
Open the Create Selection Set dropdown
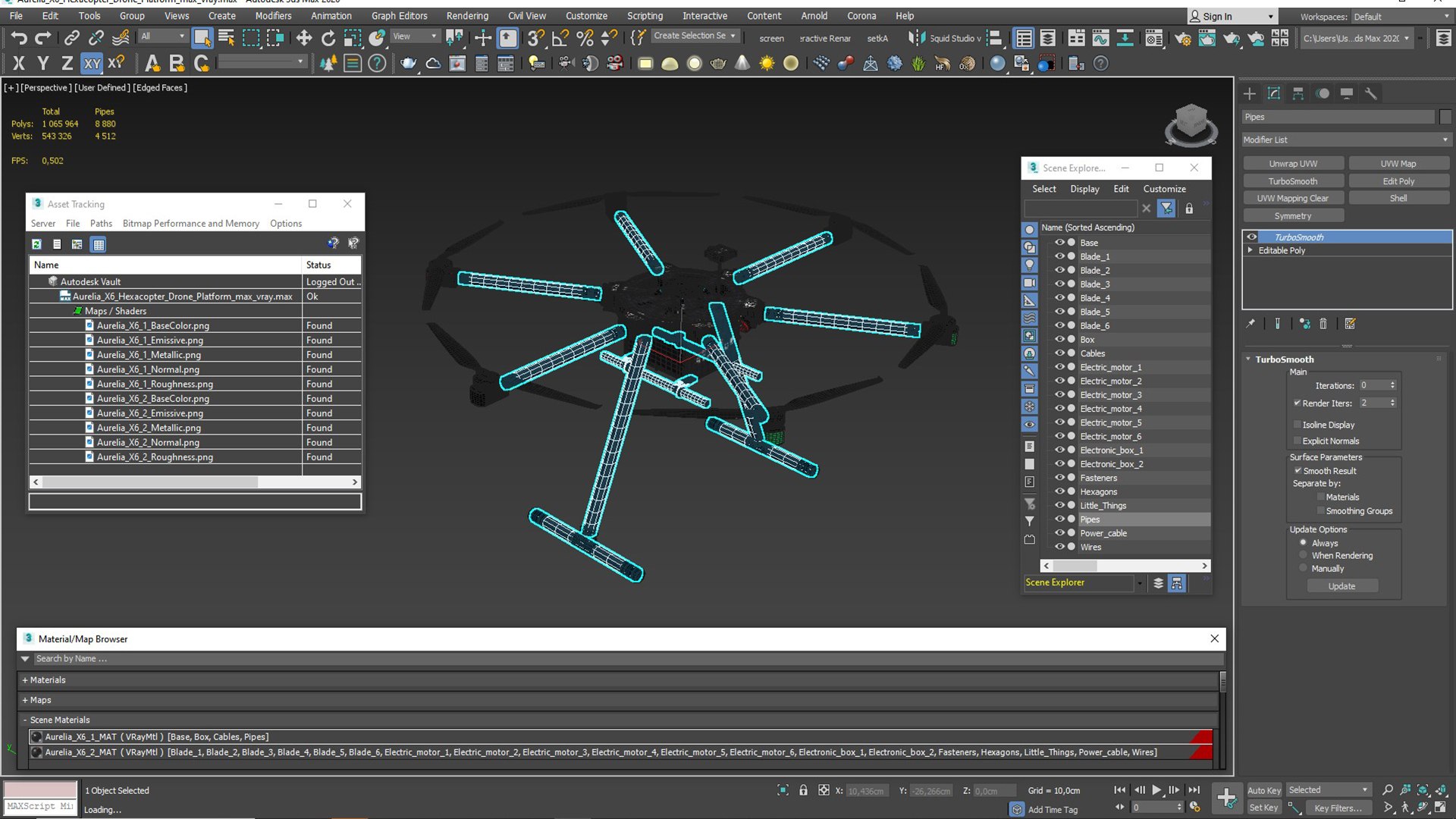click(x=694, y=36)
